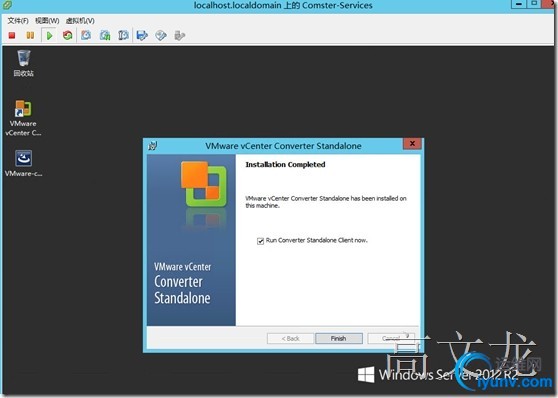Open the 文件(F) menu

[18, 21]
